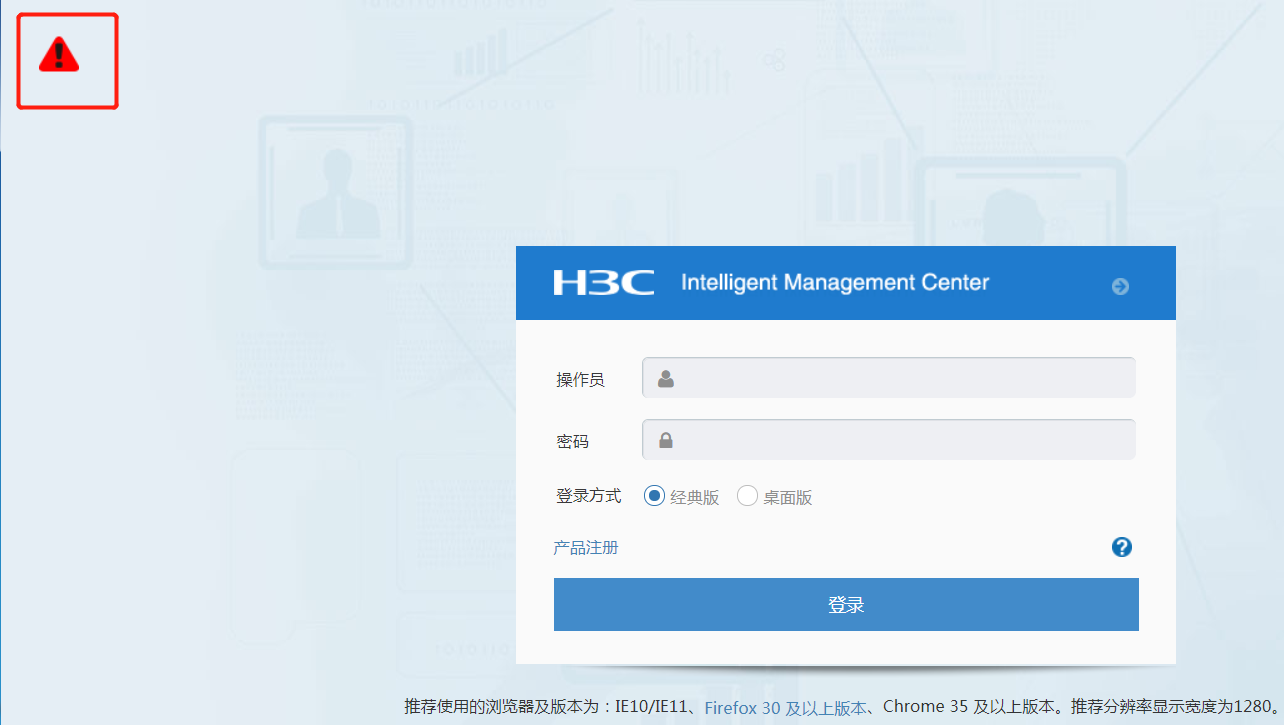Image resolution: width=1284 pixels, height=725 pixels.
Task: Open the 产品注册 product registration link
Action: 586,548
